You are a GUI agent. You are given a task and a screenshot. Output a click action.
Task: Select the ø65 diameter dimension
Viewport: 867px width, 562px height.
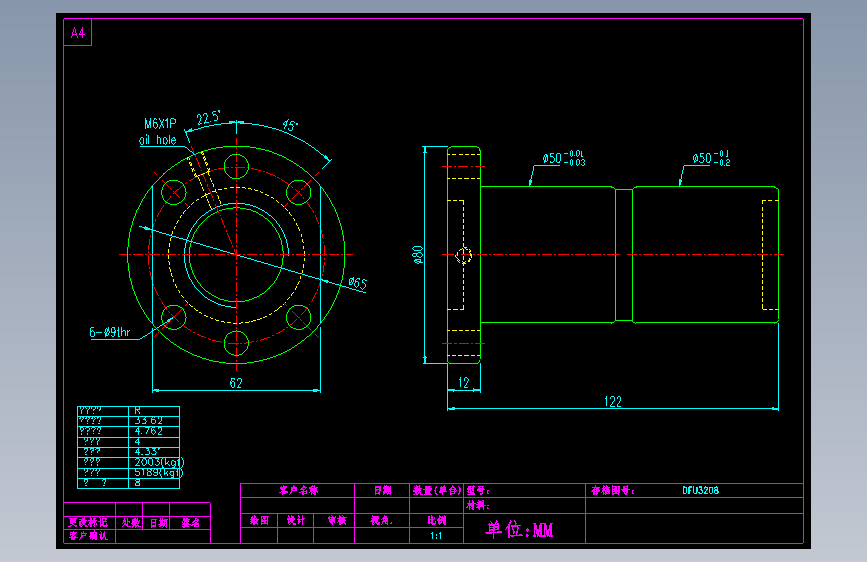pos(358,283)
